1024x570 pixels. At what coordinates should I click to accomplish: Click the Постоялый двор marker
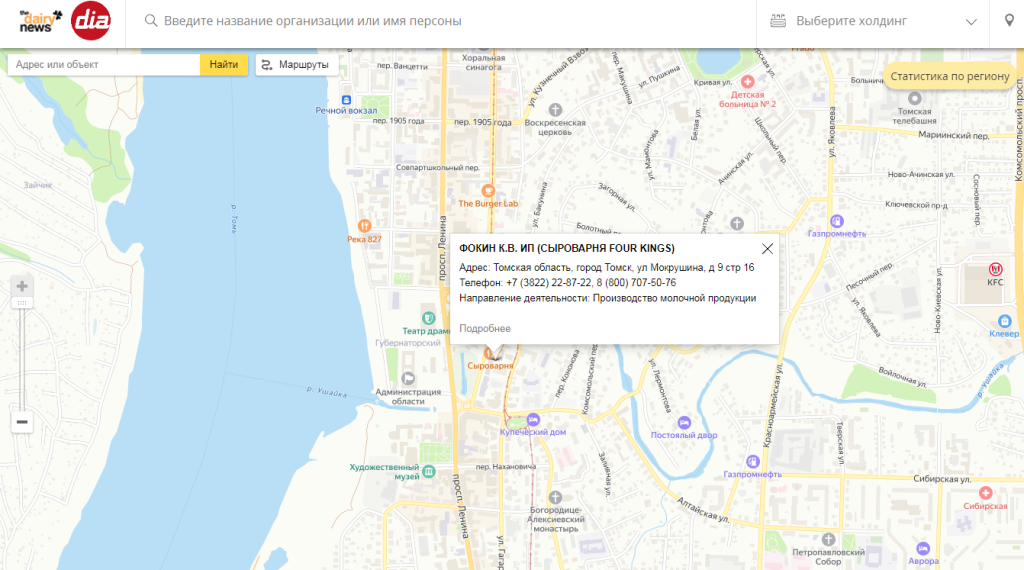[x=684, y=422]
